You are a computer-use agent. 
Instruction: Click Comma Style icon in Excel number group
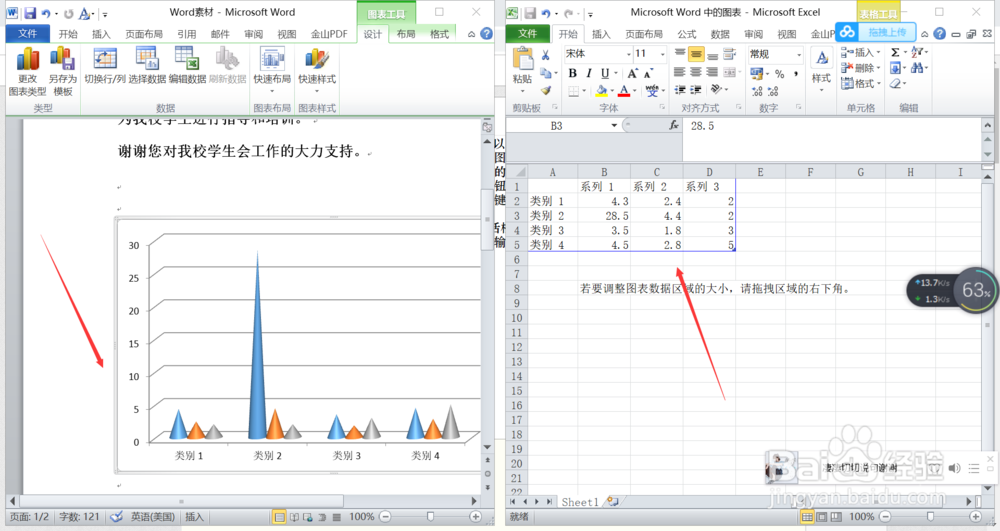click(x=796, y=74)
